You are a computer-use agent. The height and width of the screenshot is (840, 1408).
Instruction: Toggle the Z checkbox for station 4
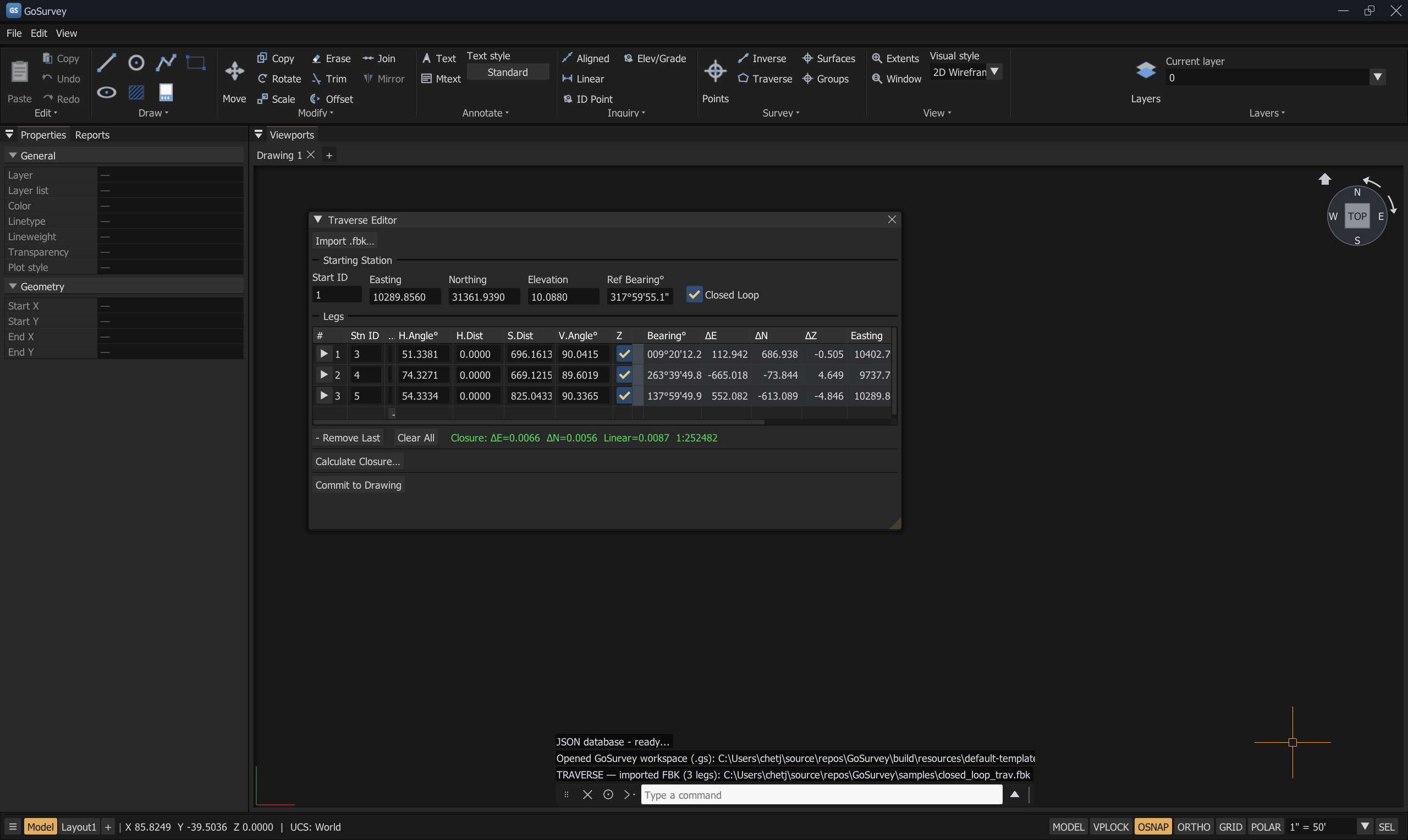click(x=624, y=375)
